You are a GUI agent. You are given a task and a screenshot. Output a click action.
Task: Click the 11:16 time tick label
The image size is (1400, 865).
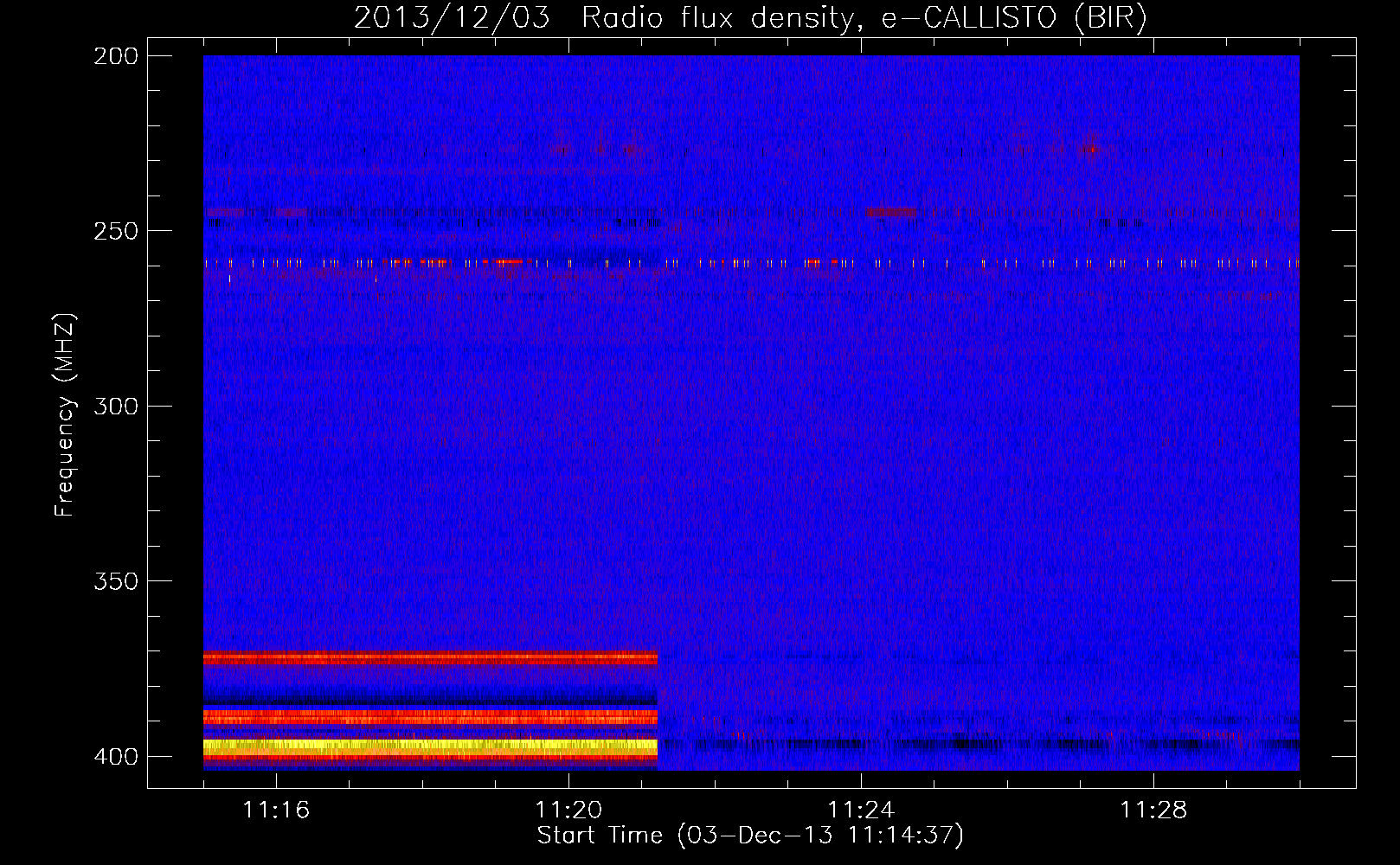pyautogui.click(x=276, y=810)
